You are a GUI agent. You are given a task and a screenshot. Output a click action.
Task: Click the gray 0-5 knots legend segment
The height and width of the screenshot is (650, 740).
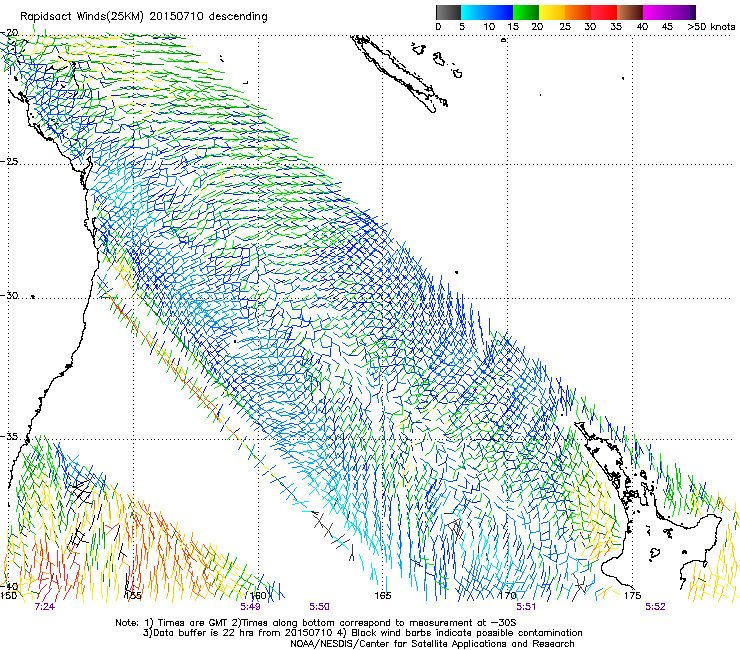pos(448,12)
